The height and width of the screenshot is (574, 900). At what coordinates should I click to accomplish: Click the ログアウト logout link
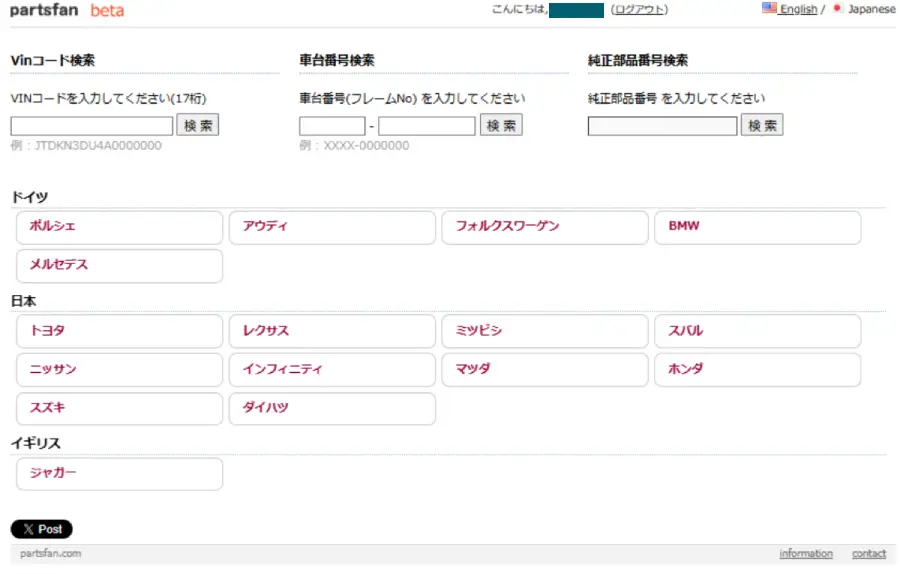tap(639, 9)
